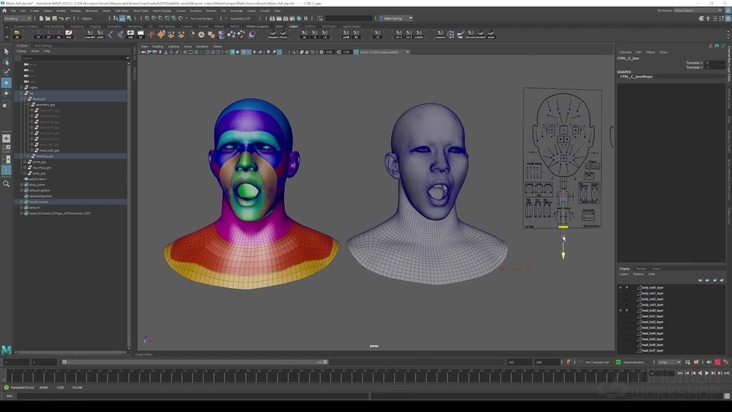The width and height of the screenshot is (732, 412).
Task: Open the Adam Spring account dropdown
Action: point(395,18)
